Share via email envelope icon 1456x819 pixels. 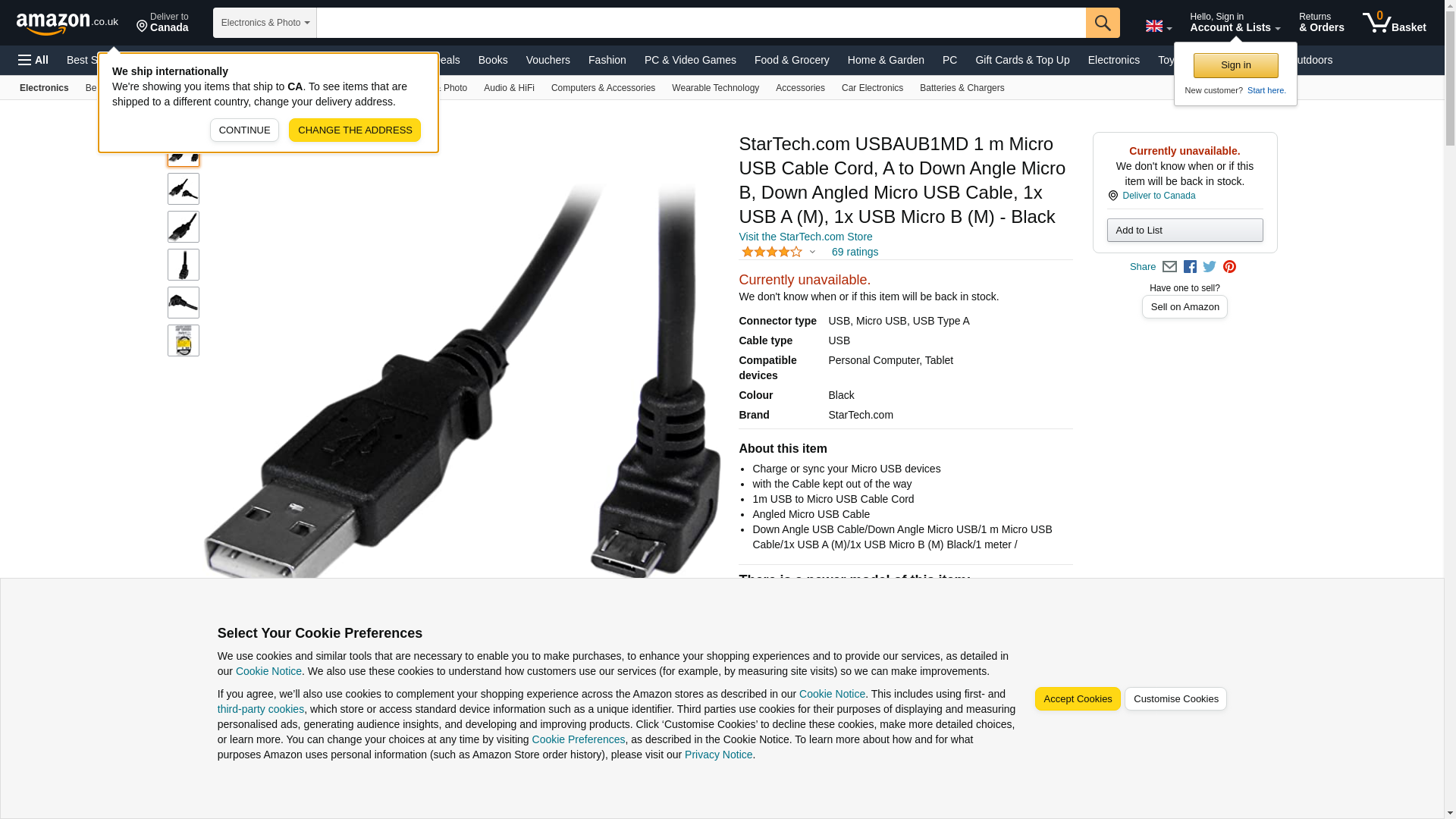click(x=1169, y=267)
